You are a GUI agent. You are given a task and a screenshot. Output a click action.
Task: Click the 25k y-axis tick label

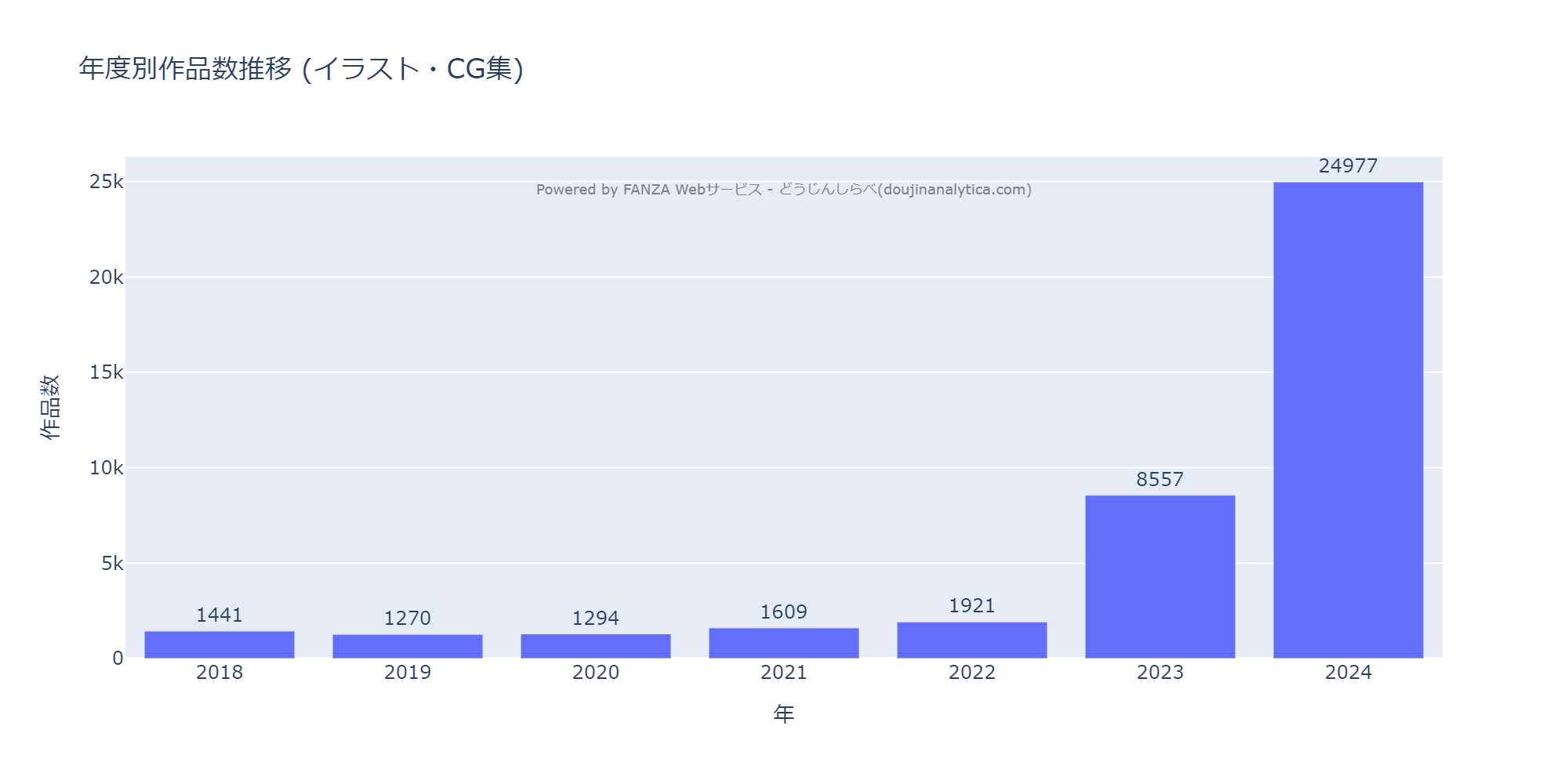tap(106, 182)
